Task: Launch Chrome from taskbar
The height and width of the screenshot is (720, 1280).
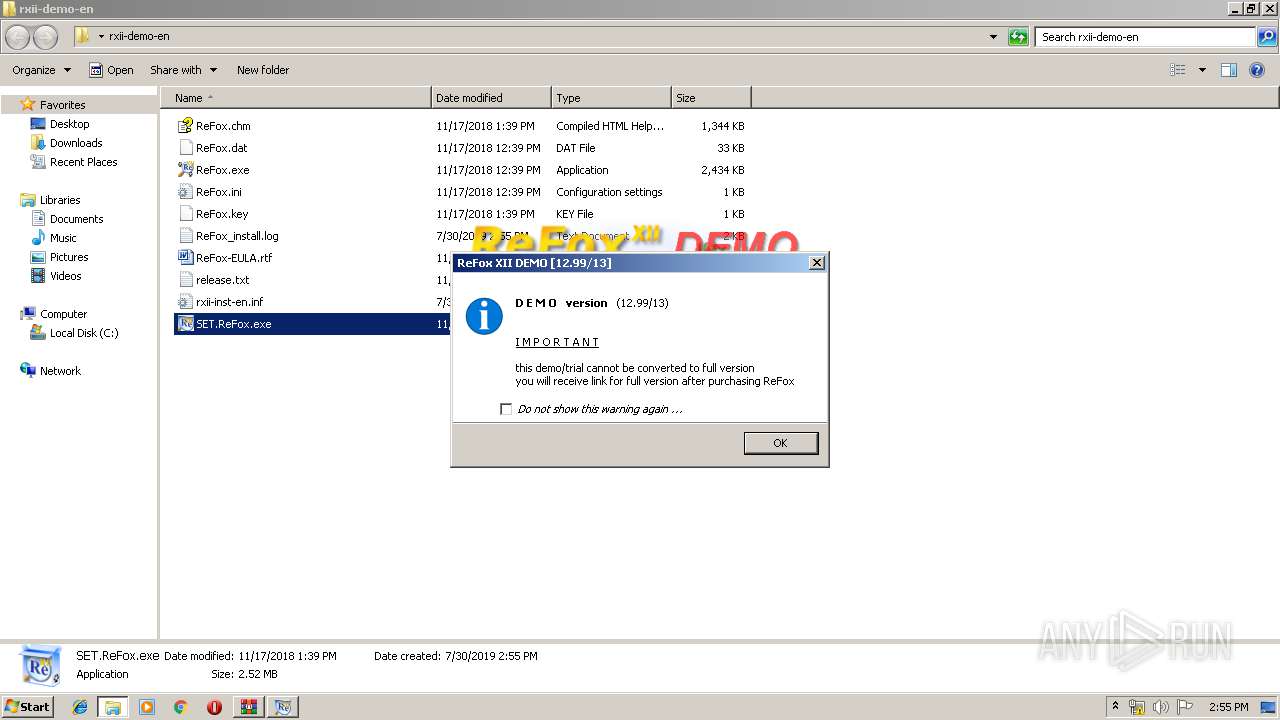Action: tap(180, 707)
